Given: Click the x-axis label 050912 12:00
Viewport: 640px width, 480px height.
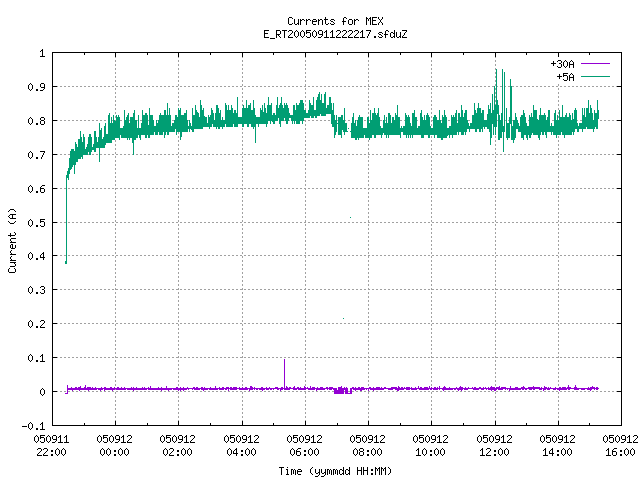Looking at the screenshot, I should coord(494,446).
